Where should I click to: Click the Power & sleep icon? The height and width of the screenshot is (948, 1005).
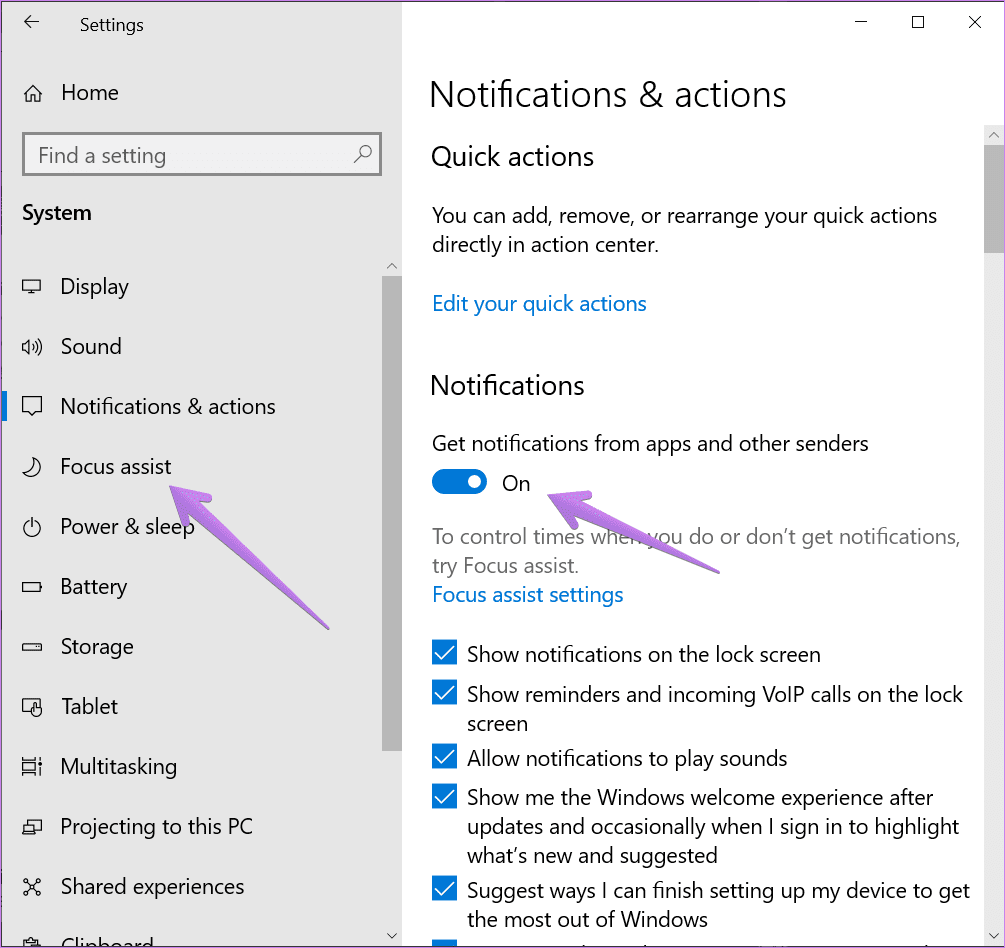(x=33, y=527)
